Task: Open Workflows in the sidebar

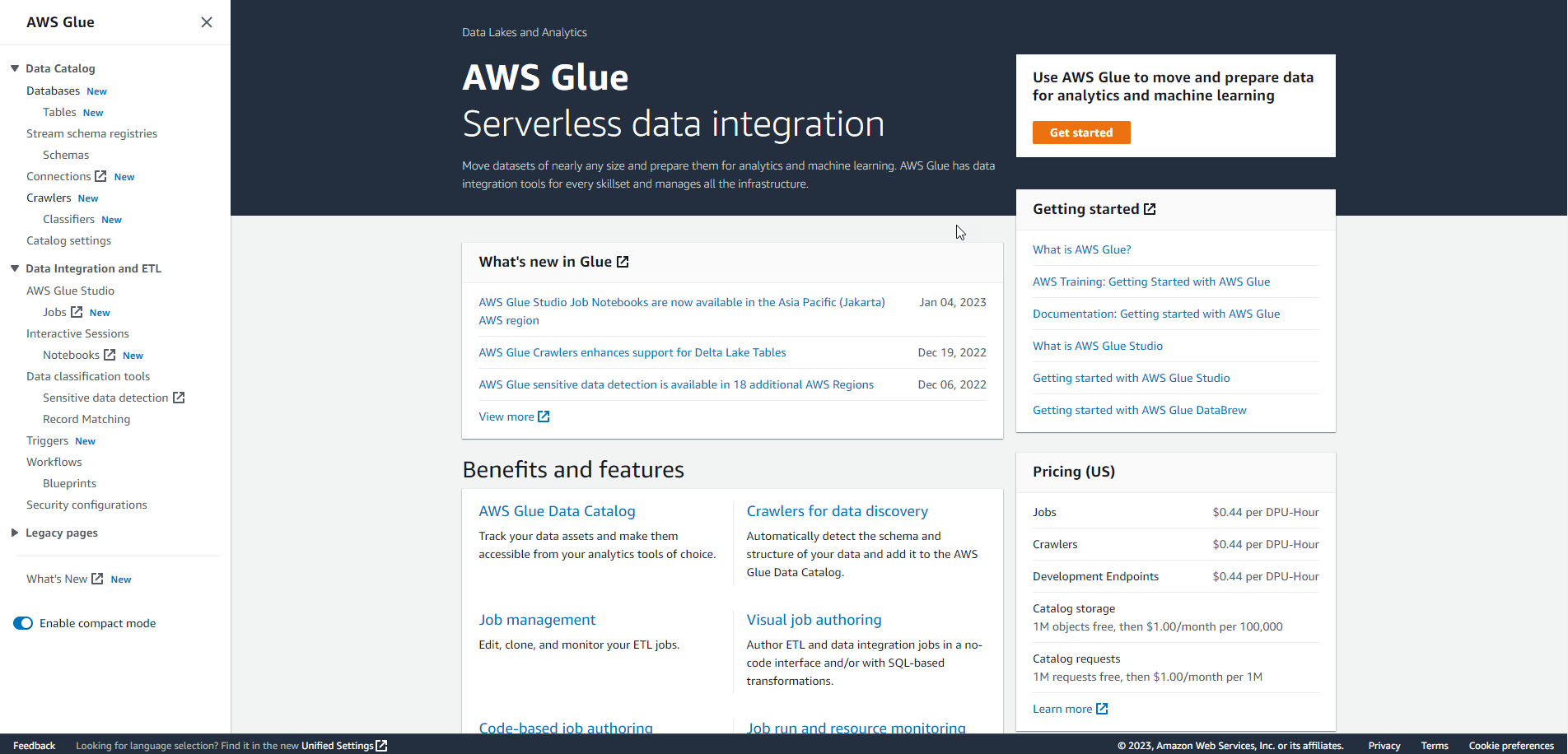Action: click(x=54, y=462)
